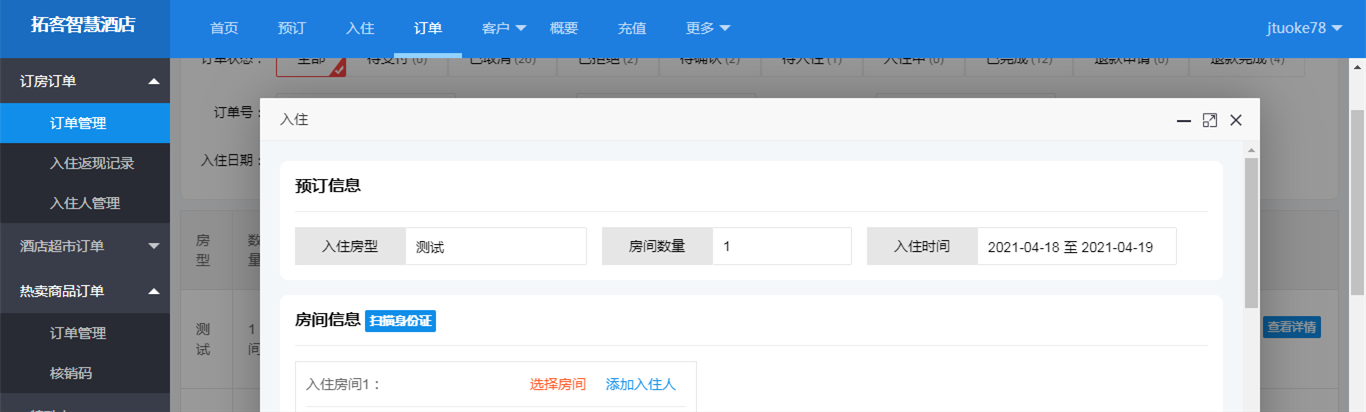Expand the 酒店超市订单 sidebar section
1366x412 pixels.
[x=85, y=245]
